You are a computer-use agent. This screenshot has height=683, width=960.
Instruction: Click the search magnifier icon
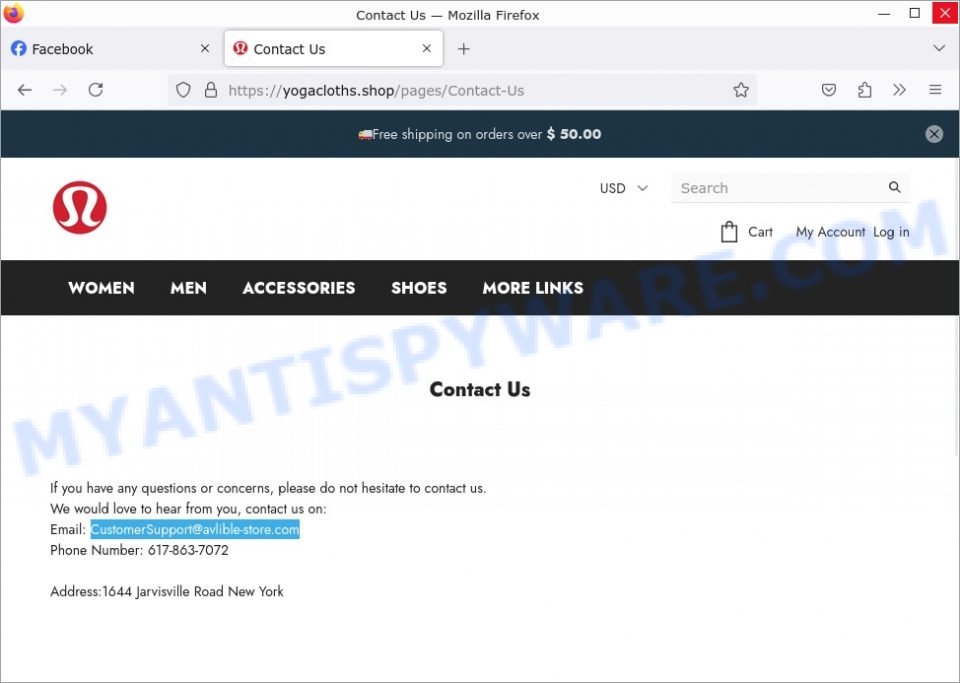coord(894,187)
